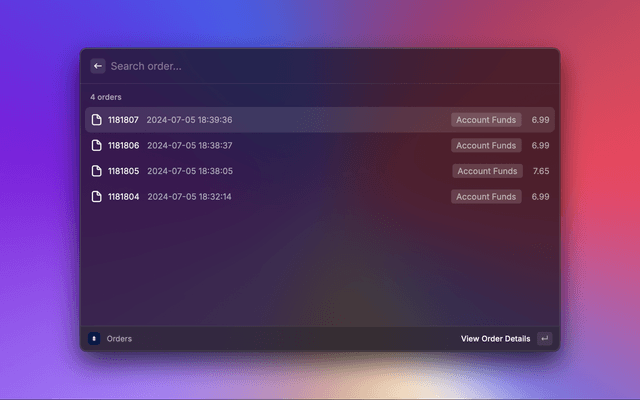Click the Search order input field
Viewport: 640px width, 400px height.
pyautogui.click(x=300, y=66)
